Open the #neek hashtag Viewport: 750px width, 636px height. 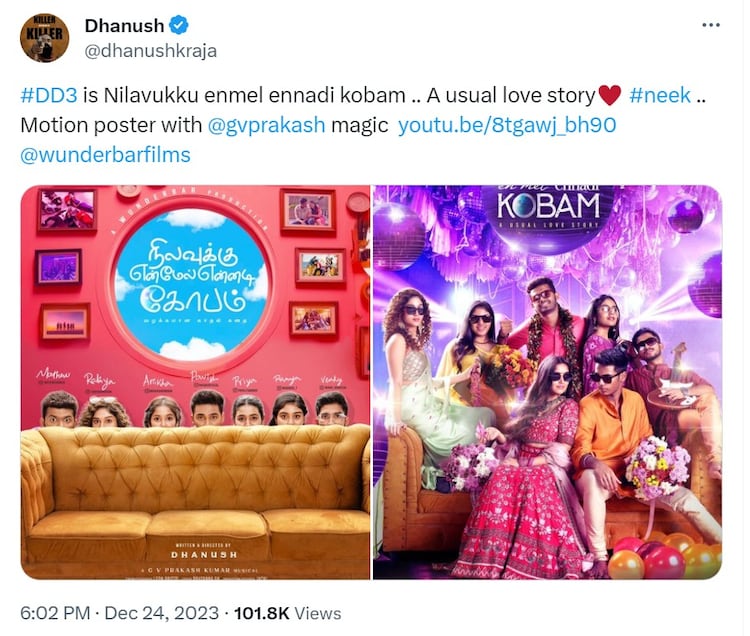click(660, 96)
